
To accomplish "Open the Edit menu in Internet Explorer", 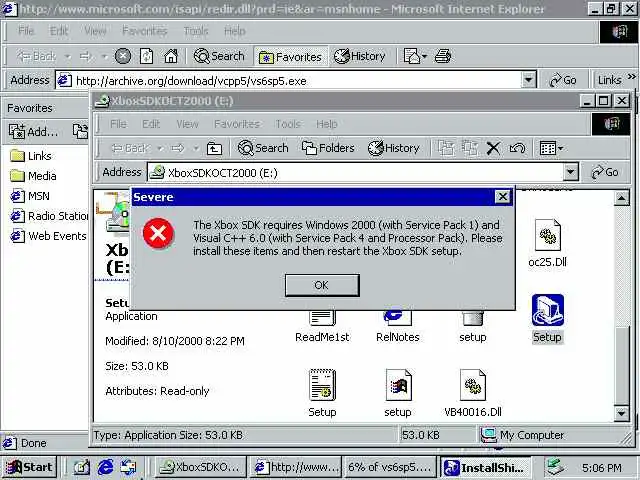I will [59, 31].
